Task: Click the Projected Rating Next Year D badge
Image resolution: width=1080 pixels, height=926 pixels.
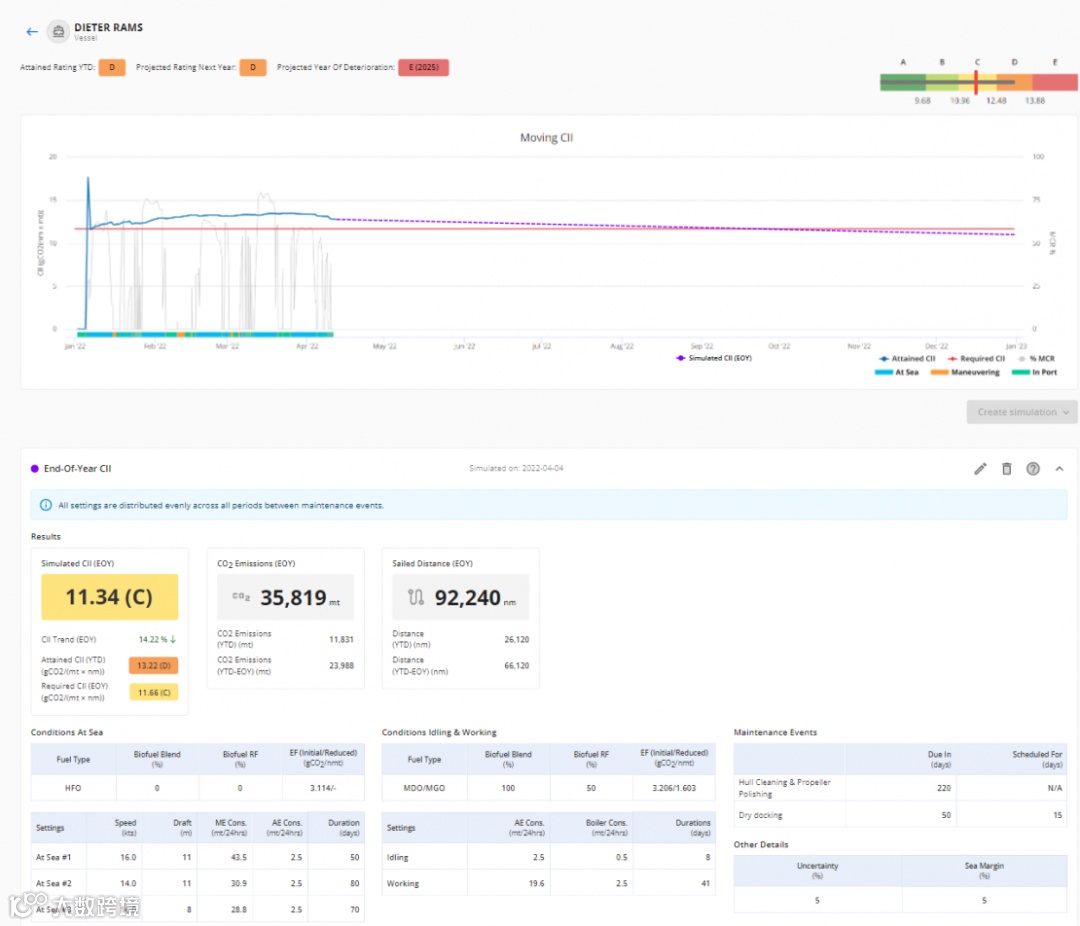Action: point(253,68)
